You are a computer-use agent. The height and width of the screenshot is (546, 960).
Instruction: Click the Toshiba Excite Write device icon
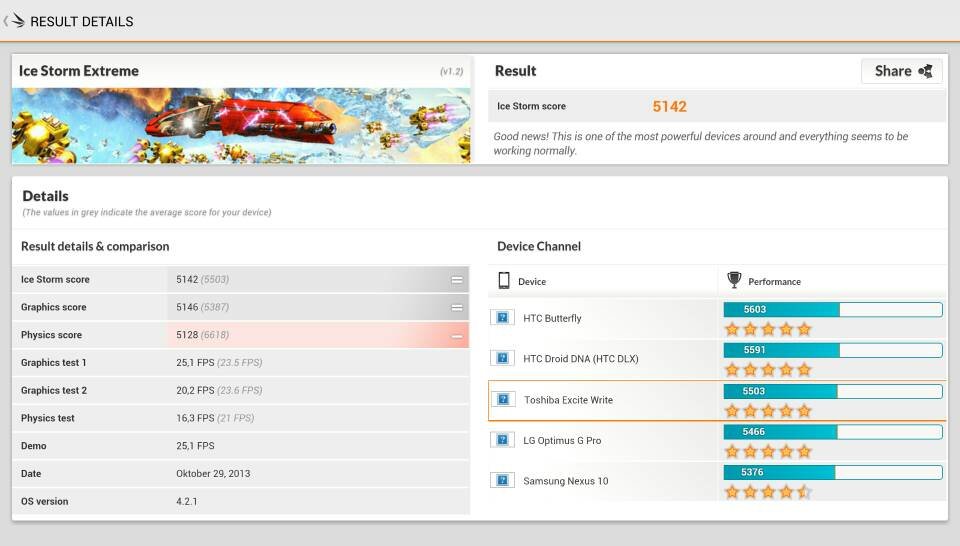point(503,399)
